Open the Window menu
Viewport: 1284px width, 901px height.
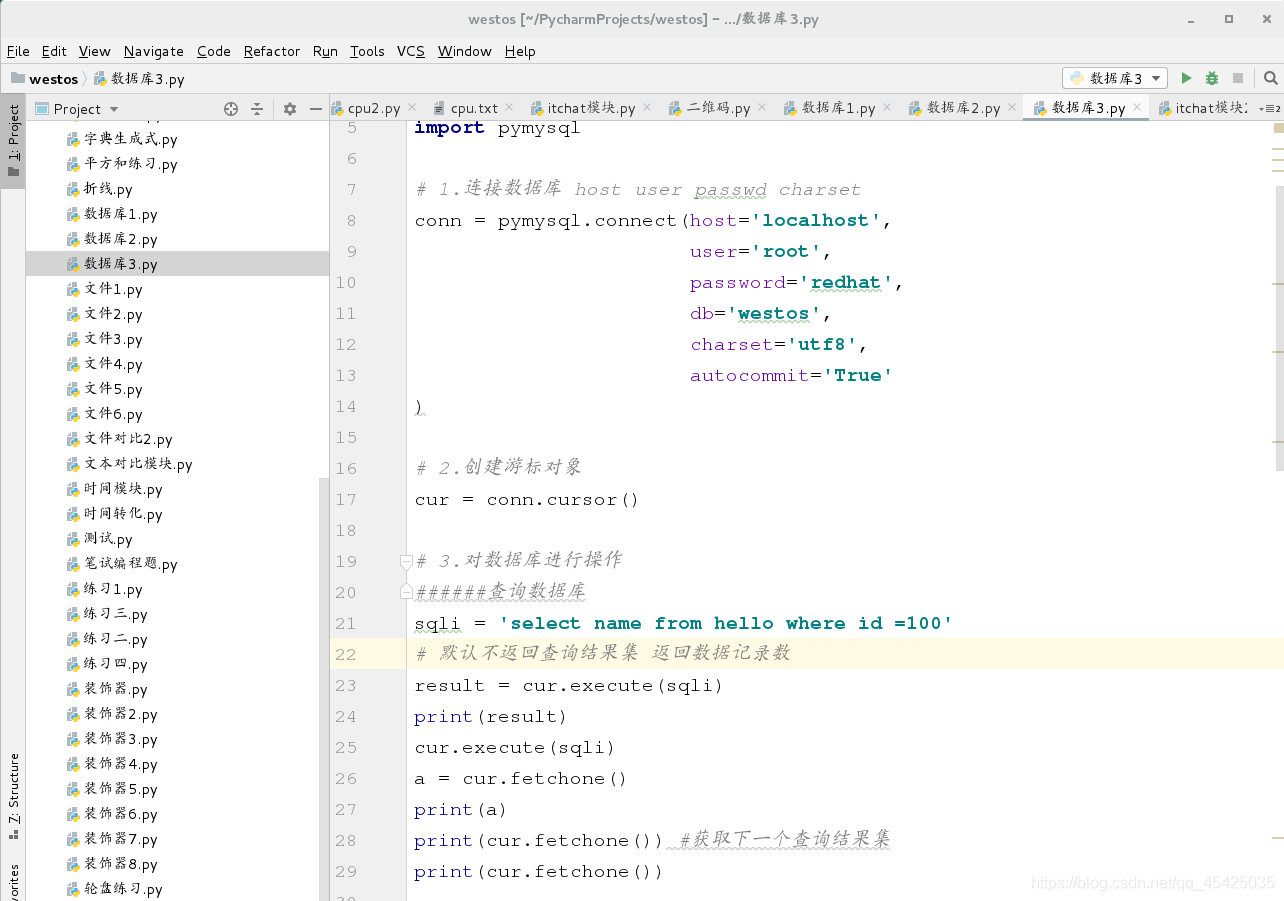[x=465, y=51]
